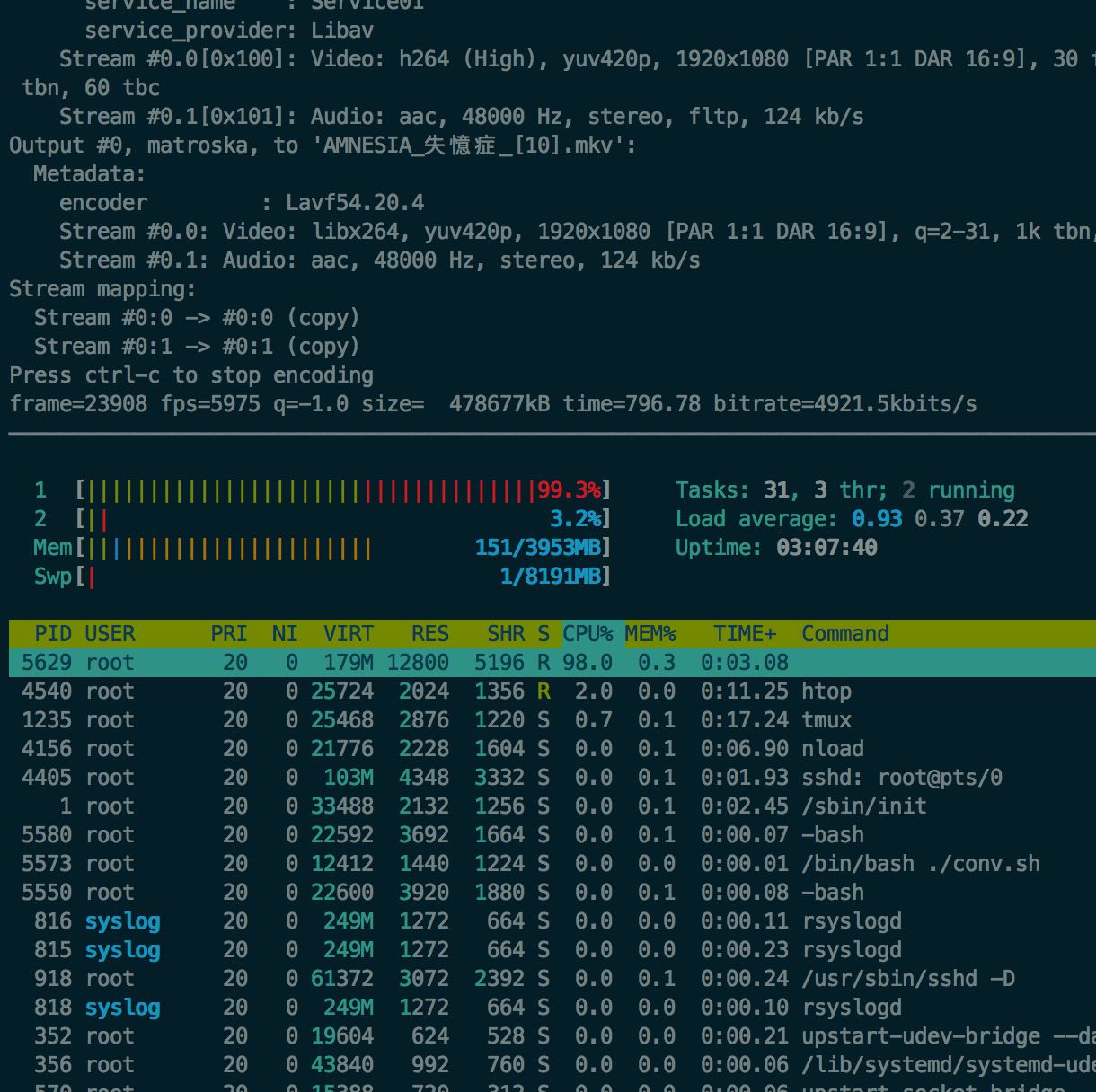Sort by the SHR column header

point(506,634)
